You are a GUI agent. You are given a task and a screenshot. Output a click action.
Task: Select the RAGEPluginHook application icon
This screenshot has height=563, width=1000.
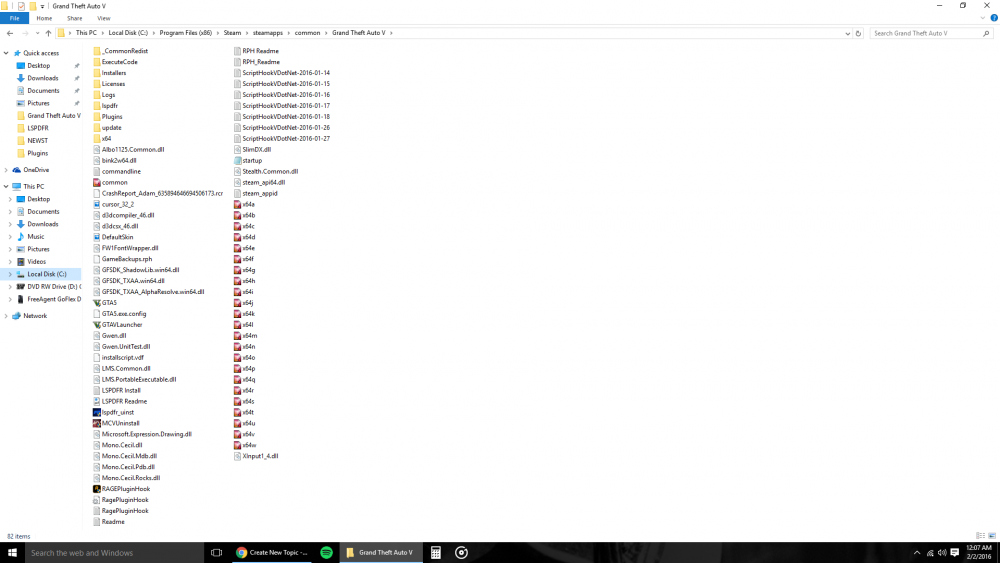(x=97, y=489)
